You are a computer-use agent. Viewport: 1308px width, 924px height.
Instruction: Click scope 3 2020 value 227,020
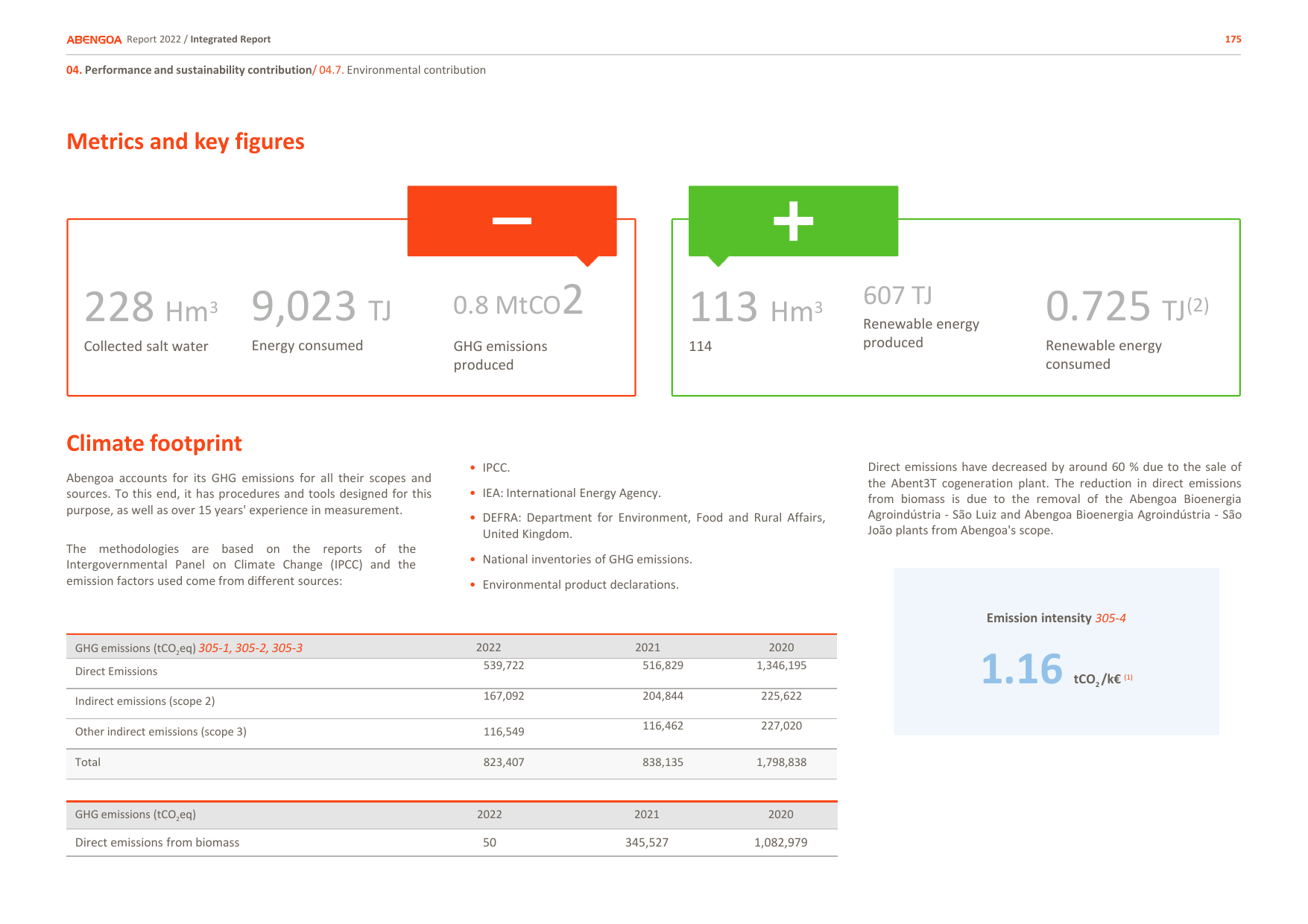pos(781,726)
